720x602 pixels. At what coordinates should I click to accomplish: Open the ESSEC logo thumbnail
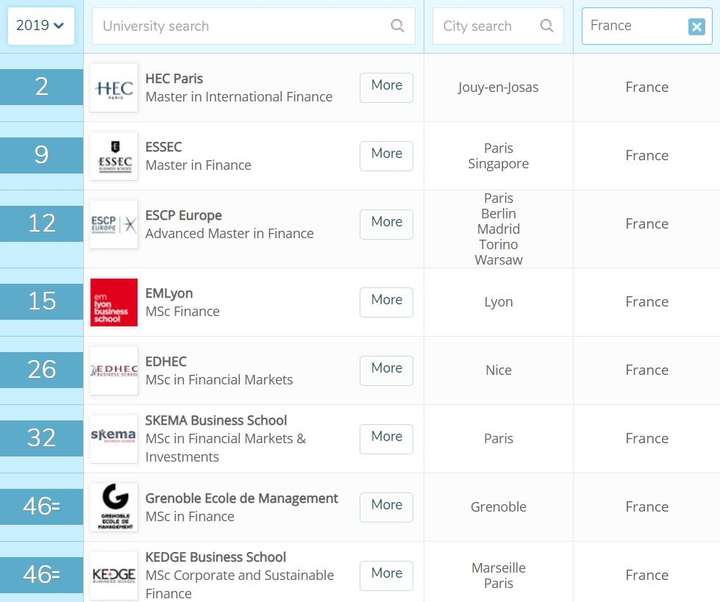tap(114, 156)
